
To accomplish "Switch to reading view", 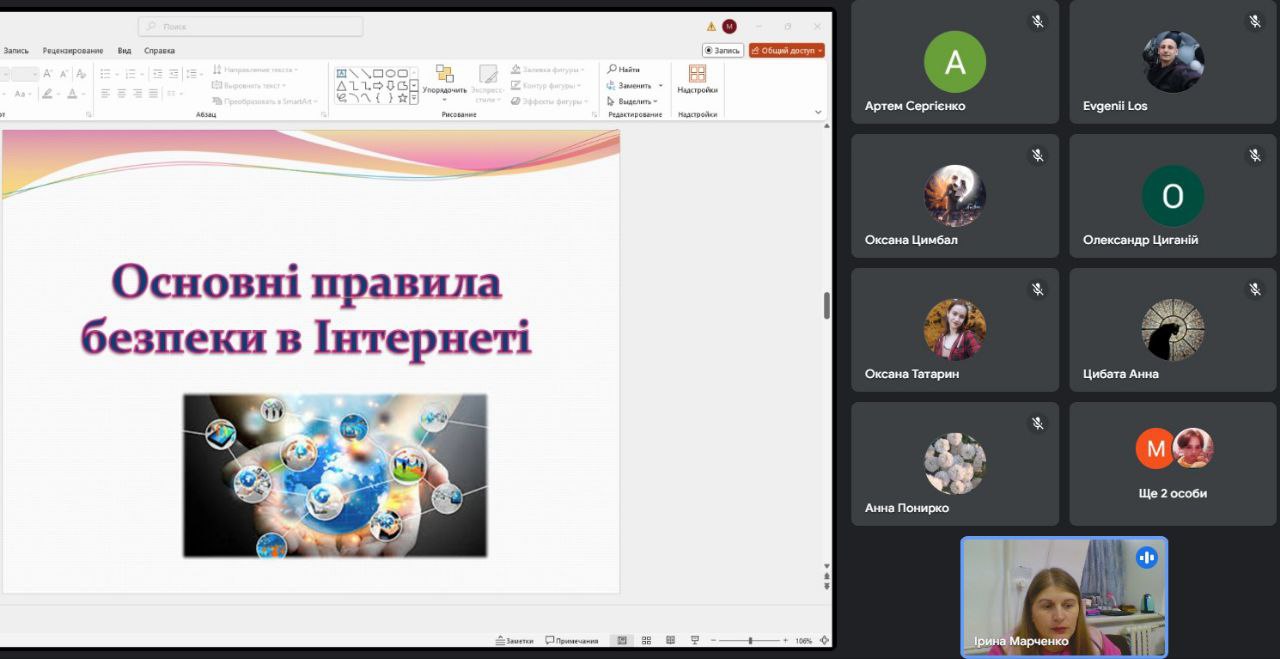I will (x=670, y=640).
